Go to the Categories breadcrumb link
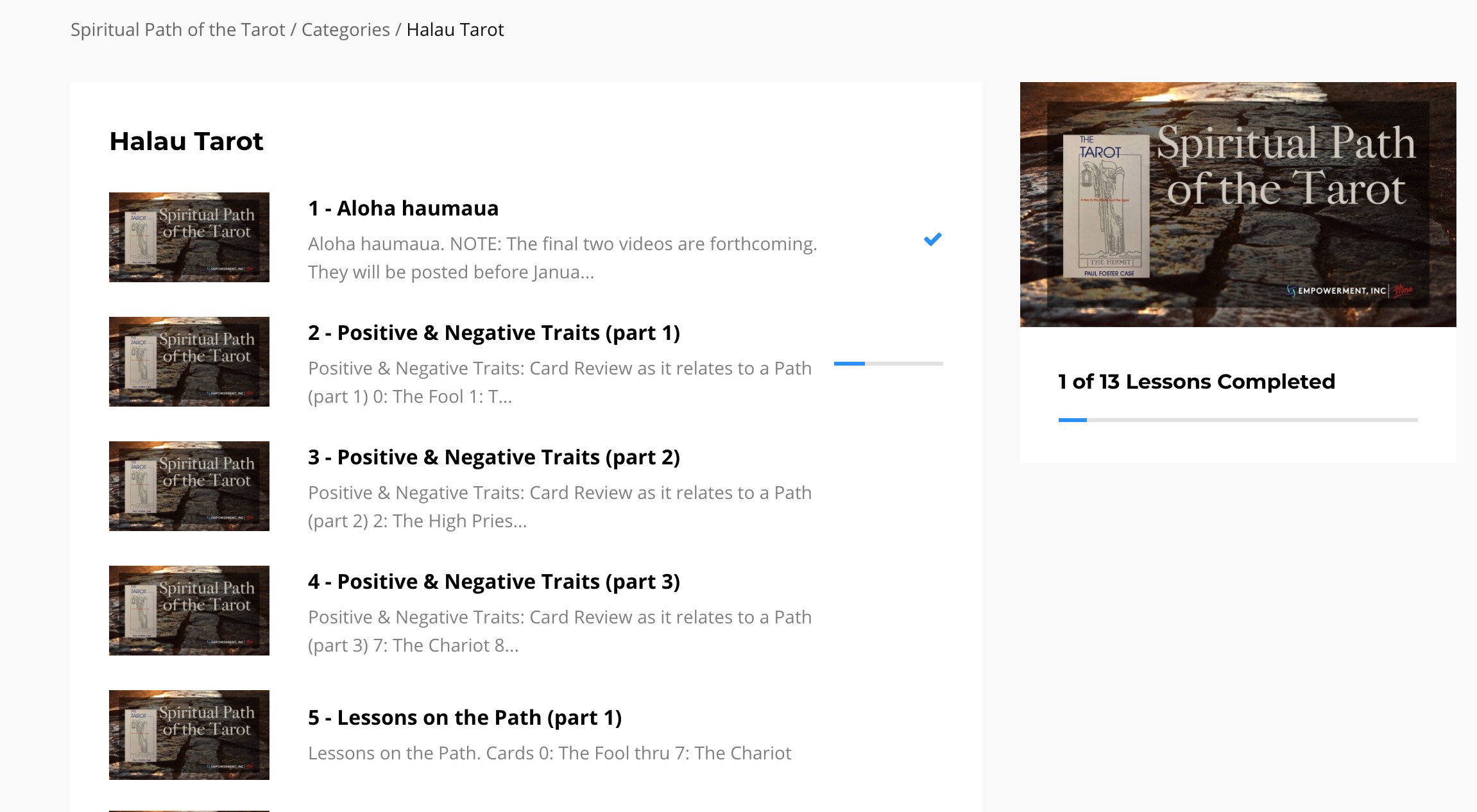The image size is (1477, 812). (345, 30)
